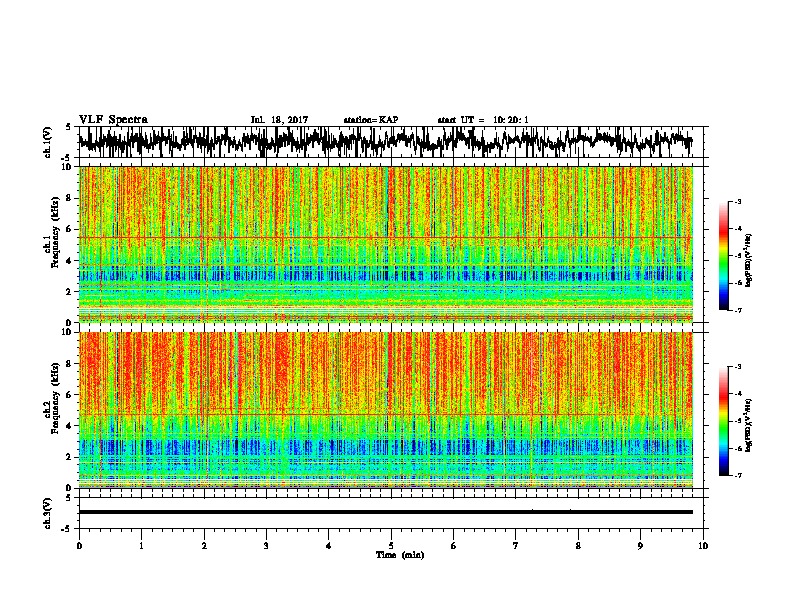
Task: Click the ch.1 color bar log(PSD) label
Action: (x=749, y=260)
